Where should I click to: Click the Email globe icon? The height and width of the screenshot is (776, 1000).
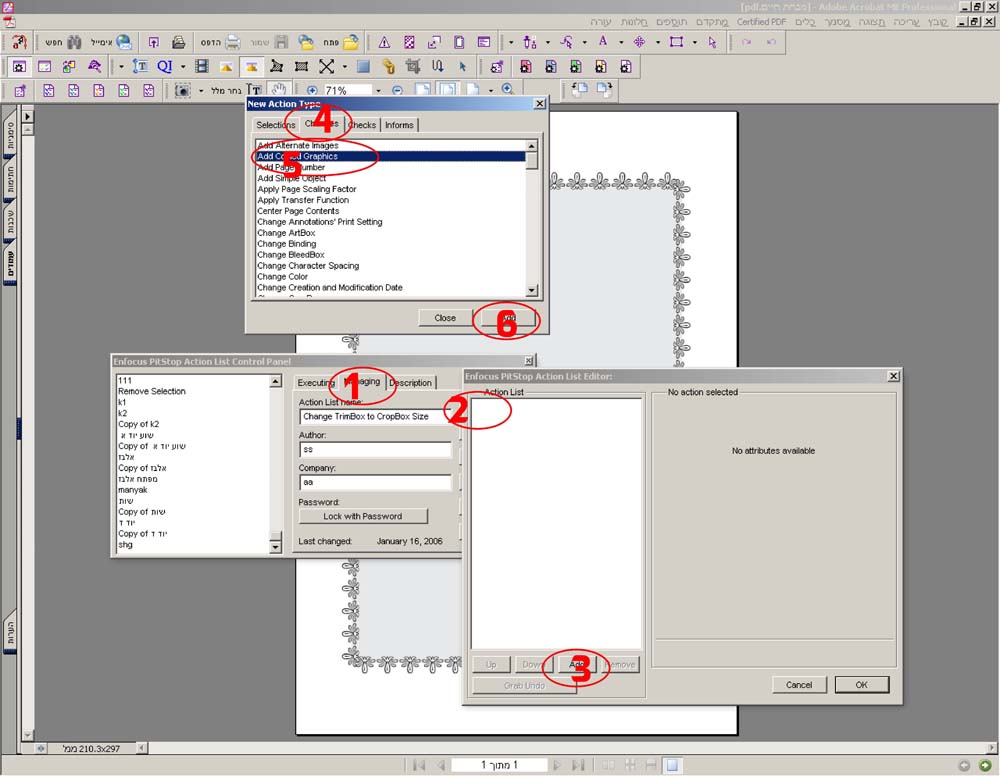pos(124,43)
